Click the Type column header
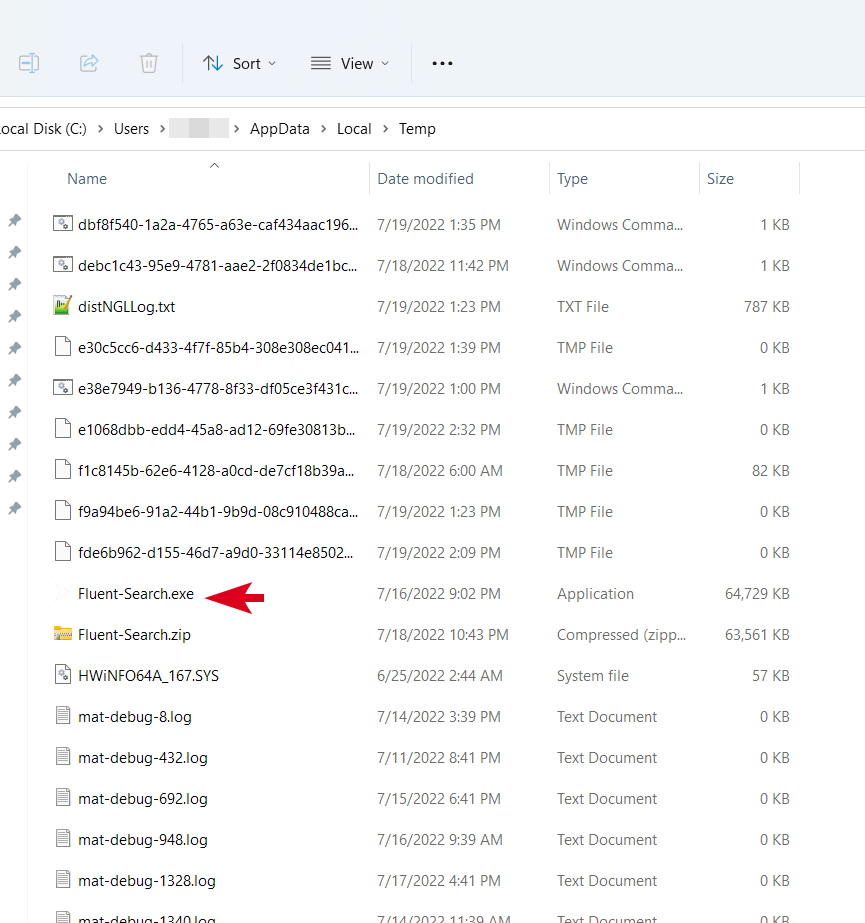This screenshot has width=865, height=923. click(x=572, y=178)
